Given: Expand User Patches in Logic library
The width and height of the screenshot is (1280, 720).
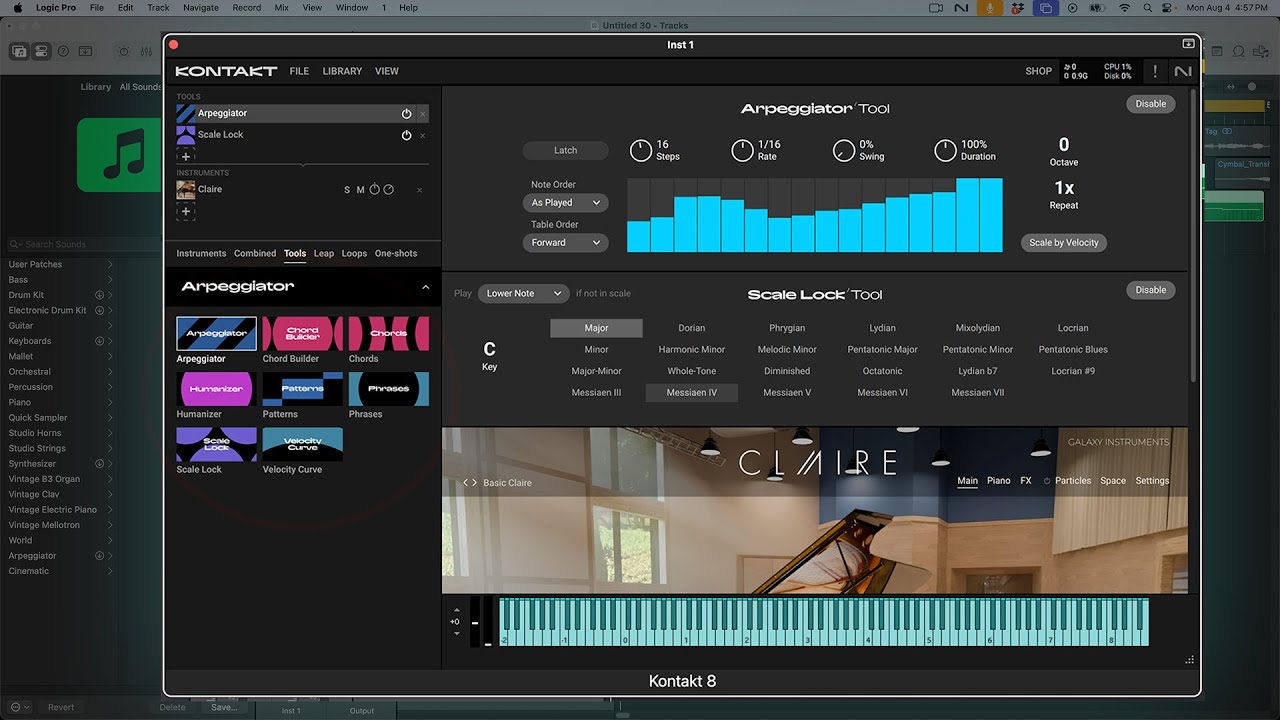Looking at the screenshot, I should (110, 265).
